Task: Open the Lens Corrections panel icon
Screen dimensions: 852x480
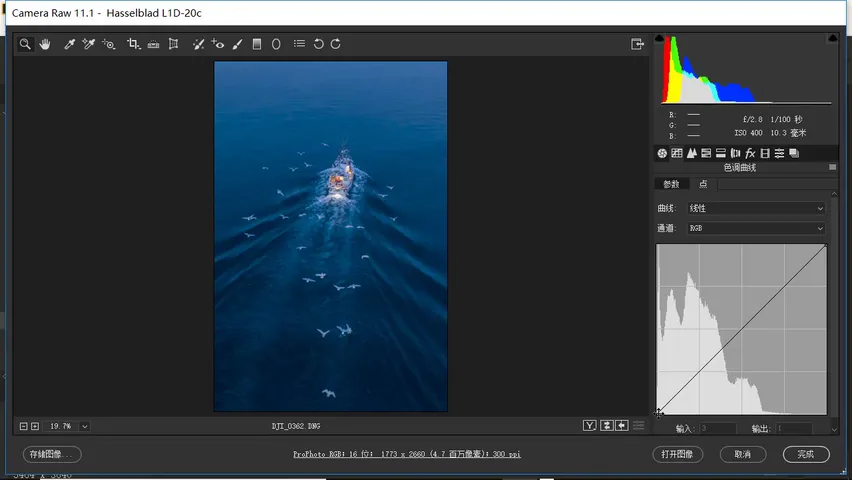Action: (x=735, y=153)
